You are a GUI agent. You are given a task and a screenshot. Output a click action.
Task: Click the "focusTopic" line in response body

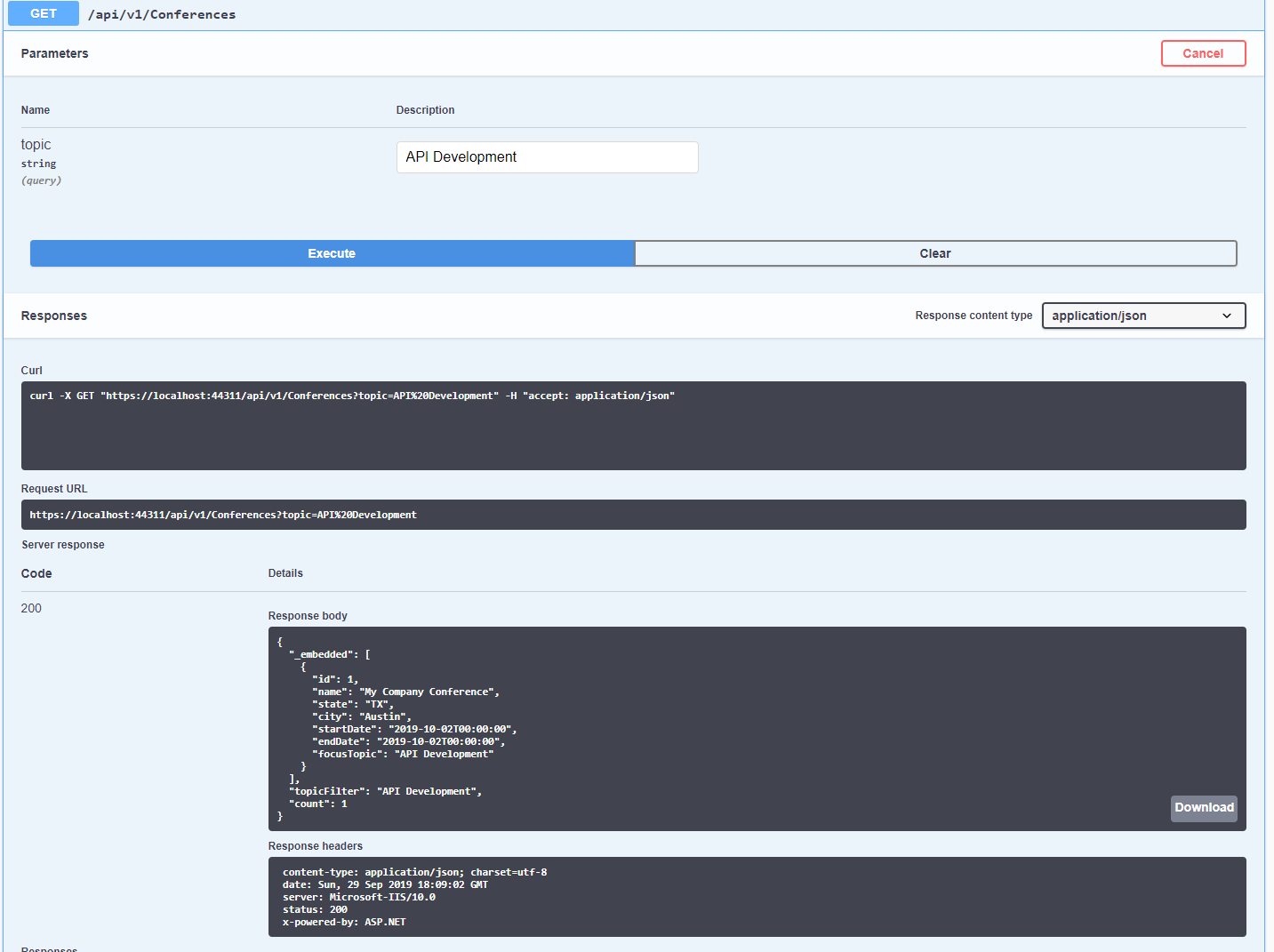(x=403, y=754)
